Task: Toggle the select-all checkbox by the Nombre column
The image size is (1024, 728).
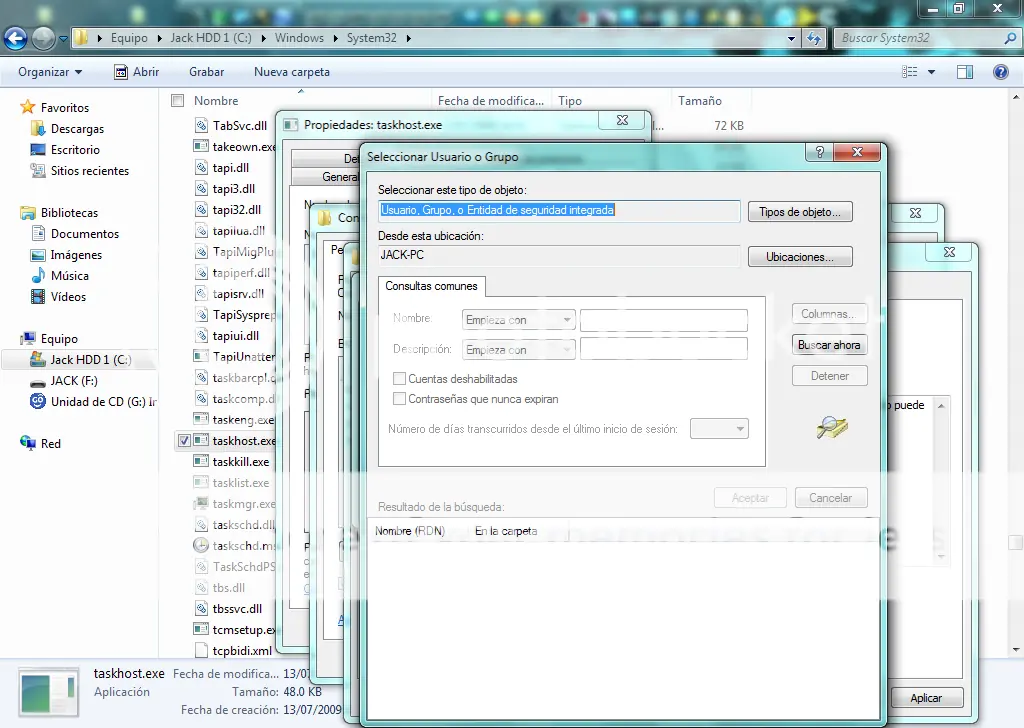Action: [178, 101]
